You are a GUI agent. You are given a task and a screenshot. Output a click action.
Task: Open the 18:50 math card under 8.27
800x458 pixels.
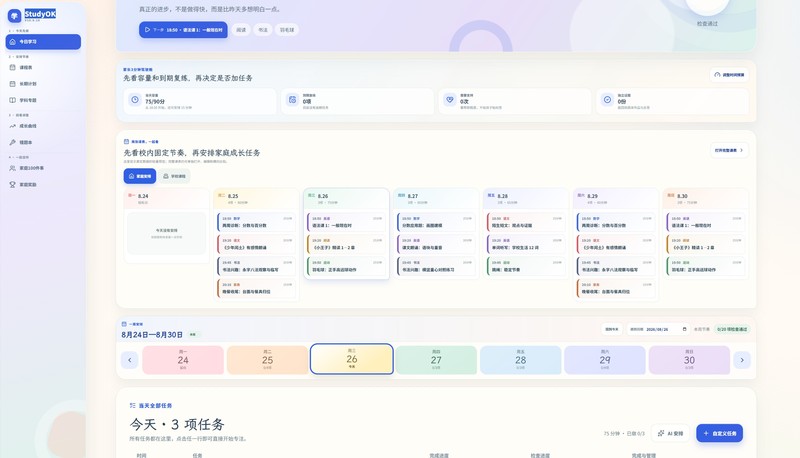click(436, 222)
